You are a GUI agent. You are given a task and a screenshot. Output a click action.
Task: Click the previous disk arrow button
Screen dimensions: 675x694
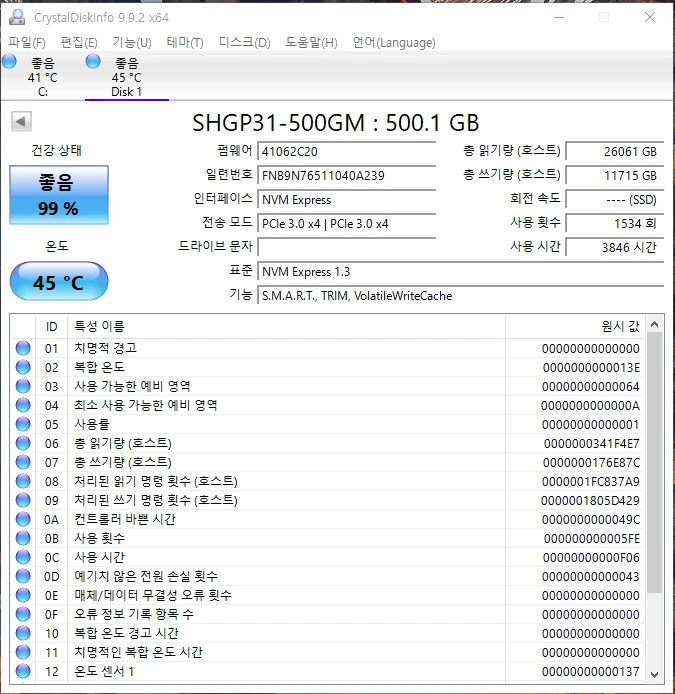click(x=21, y=121)
